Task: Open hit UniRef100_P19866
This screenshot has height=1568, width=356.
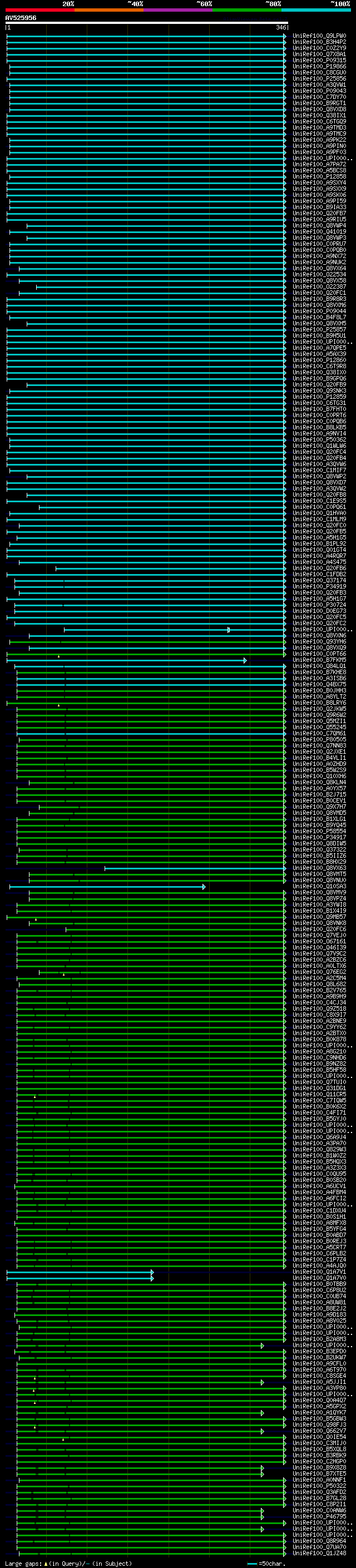Action: pos(319,66)
